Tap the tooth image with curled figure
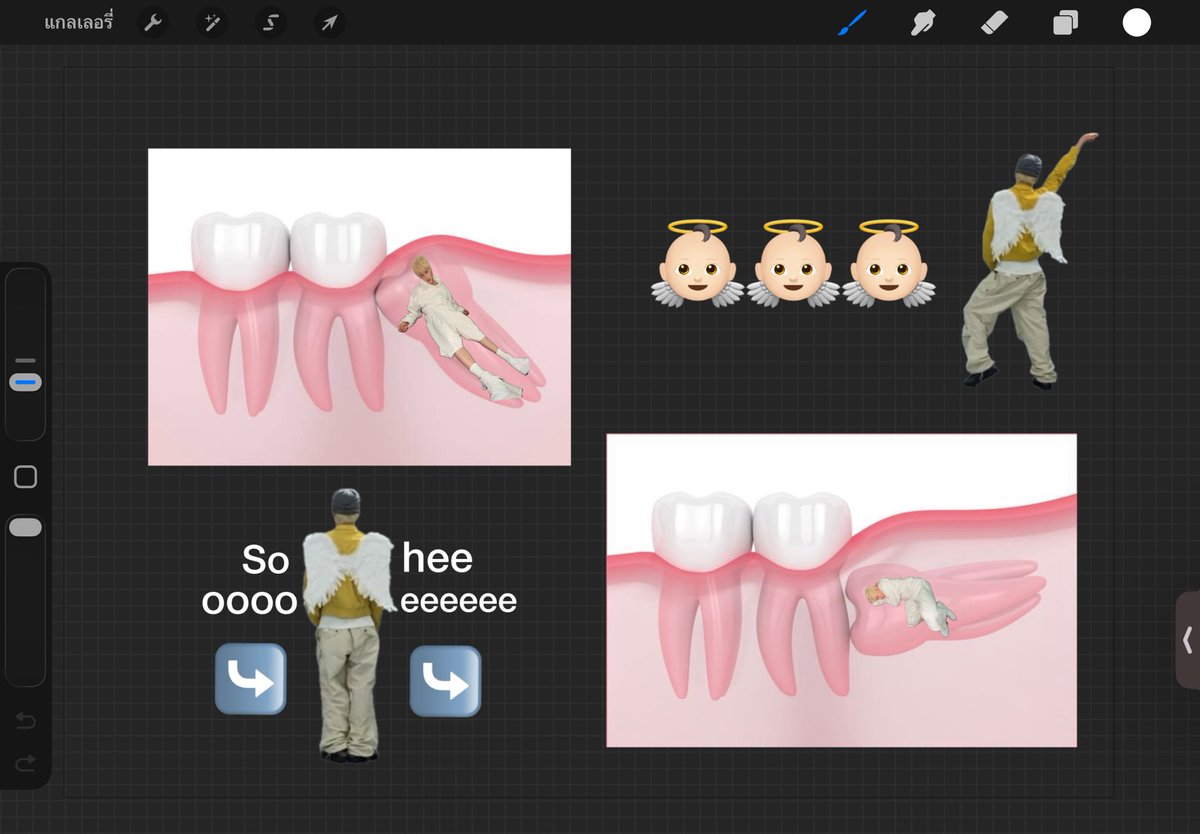The width and height of the screenshot is (1200, 834). (841, 590)
